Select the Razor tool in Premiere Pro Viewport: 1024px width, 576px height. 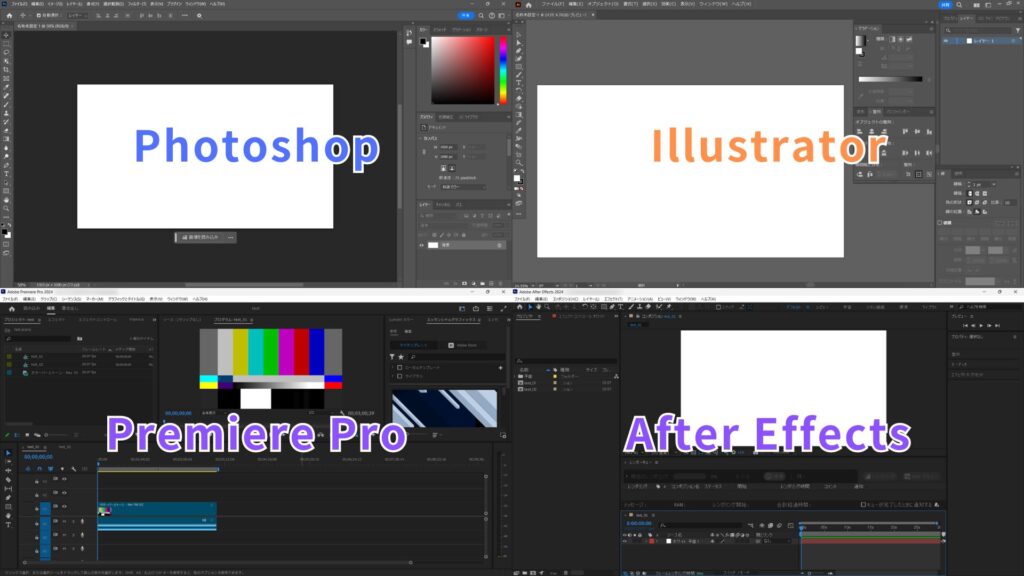pos(8,479)
